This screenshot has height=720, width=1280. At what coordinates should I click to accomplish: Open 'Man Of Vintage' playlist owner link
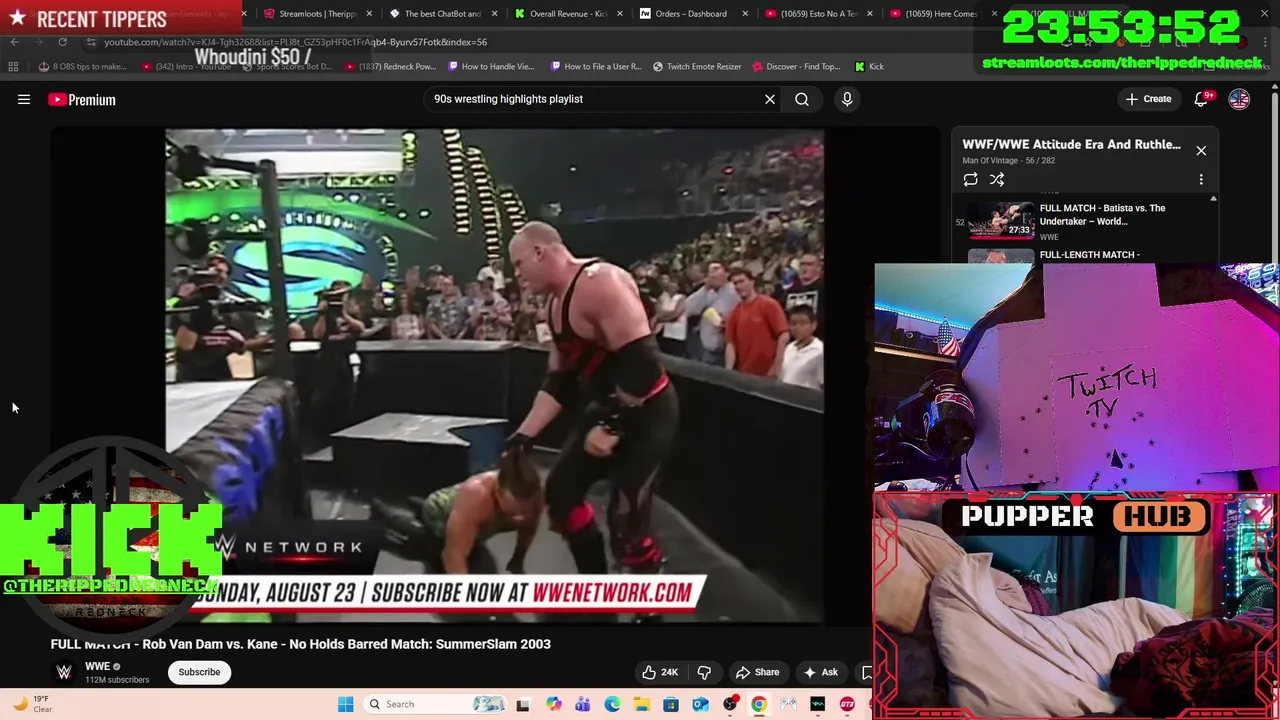990,160
